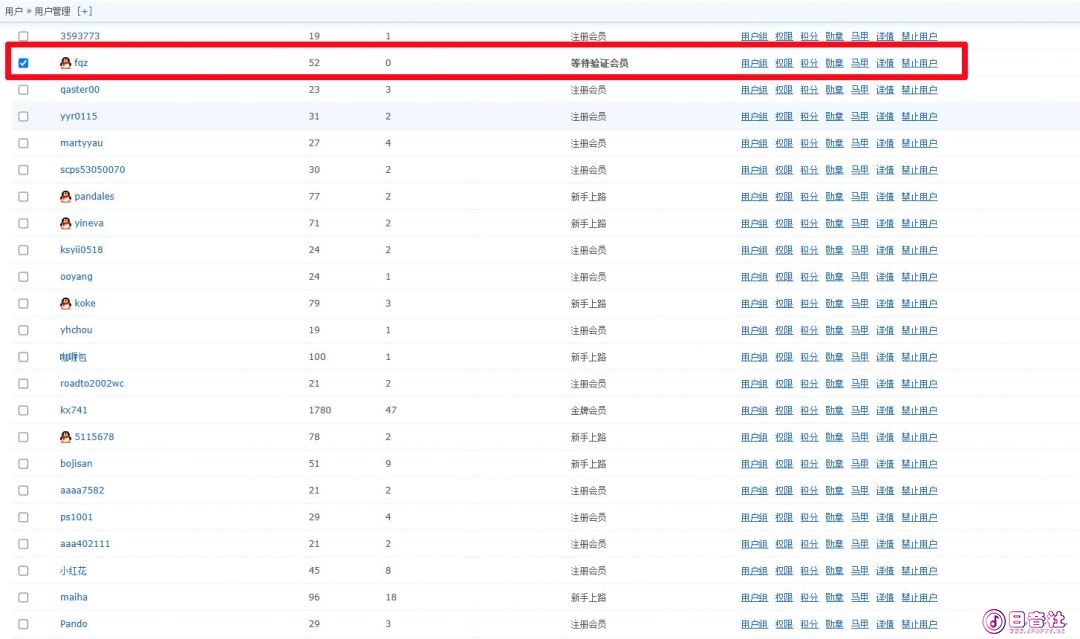Screen dimensions: 1080x639
Task: Expand the [+] beside 用户管理 breadcrumb
Action: (85, 11)
